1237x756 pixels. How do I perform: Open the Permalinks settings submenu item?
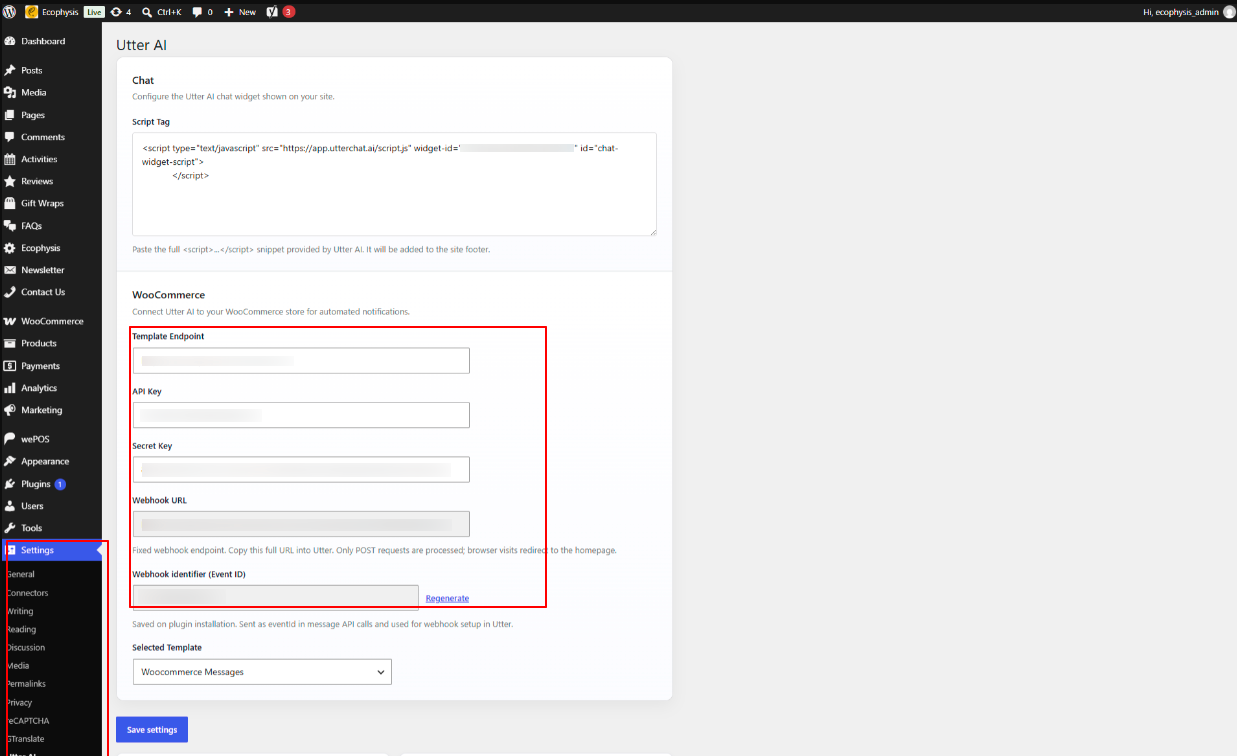click(x=26, y=684)
